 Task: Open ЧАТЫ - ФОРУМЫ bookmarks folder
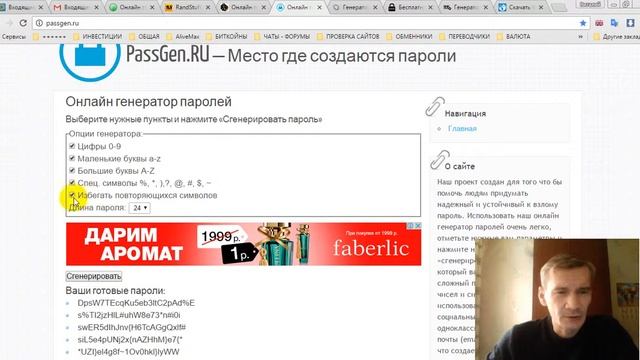click(282, 36)
